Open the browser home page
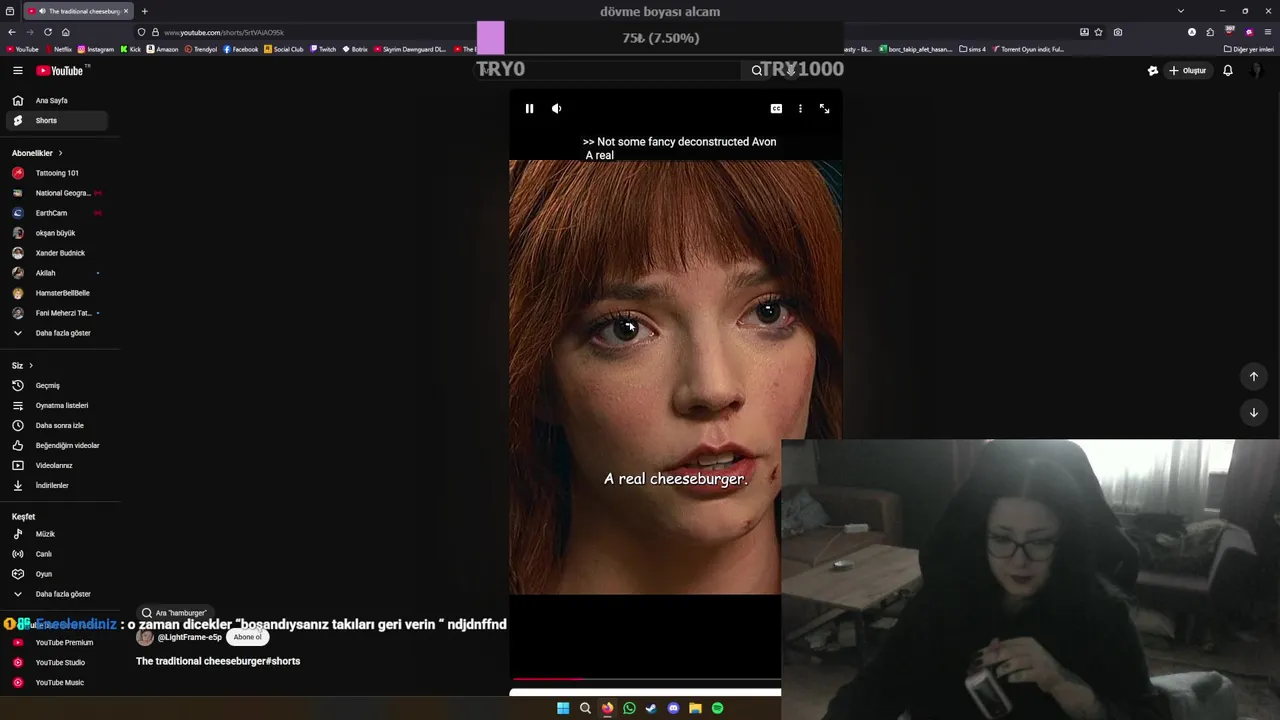Viewport: 1280px width, 720px height. (x=66, y=32)
